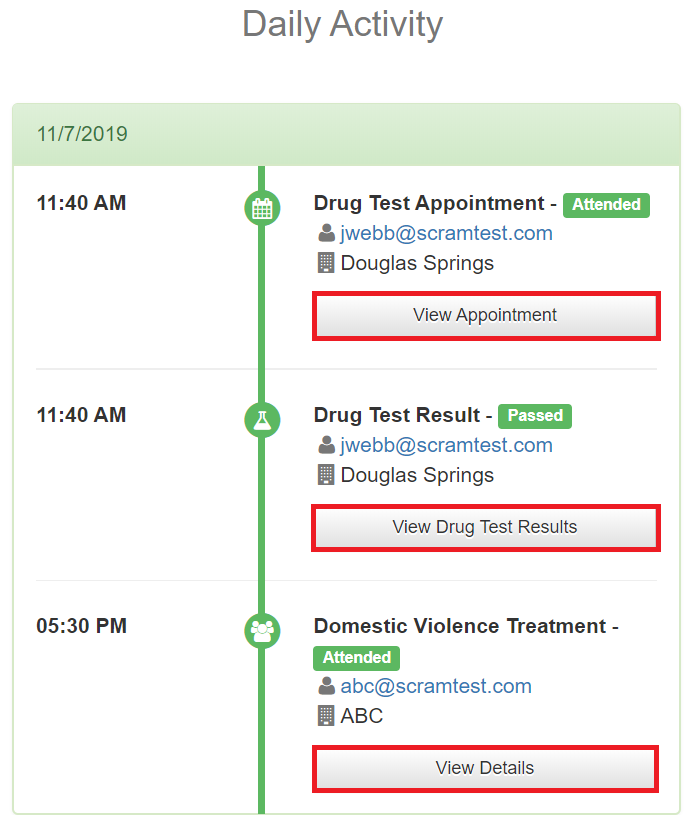Open the View Appointment button

486,316
